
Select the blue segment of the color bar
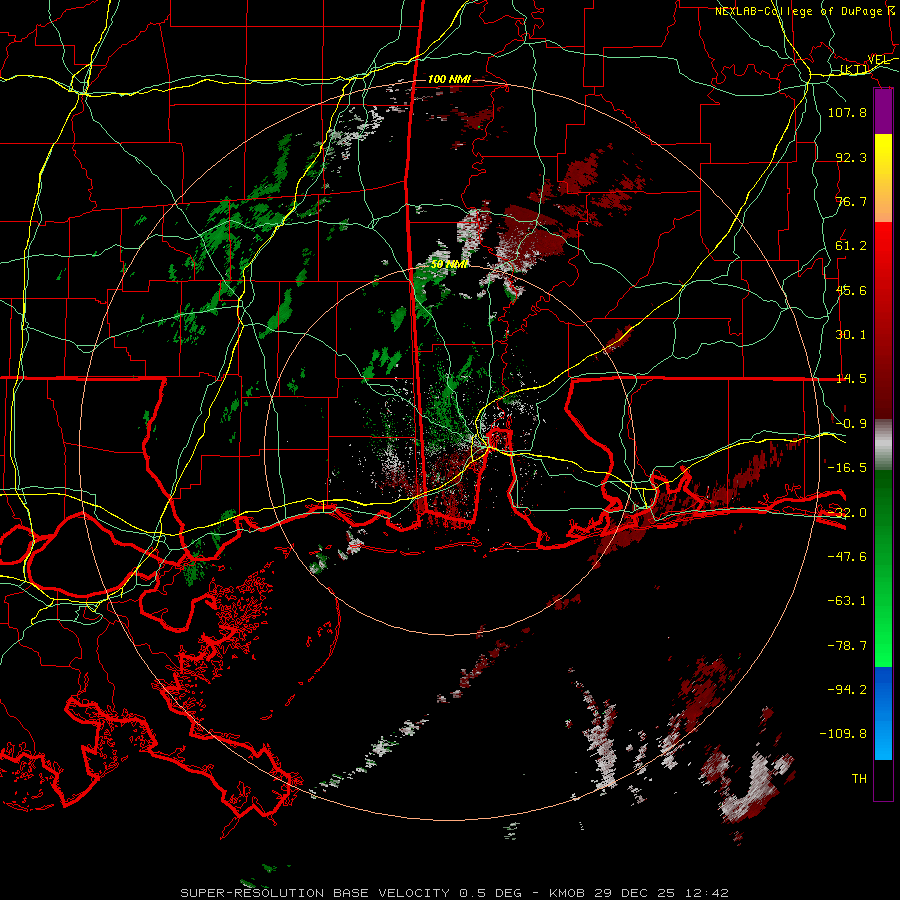click(x=883, y=712)
